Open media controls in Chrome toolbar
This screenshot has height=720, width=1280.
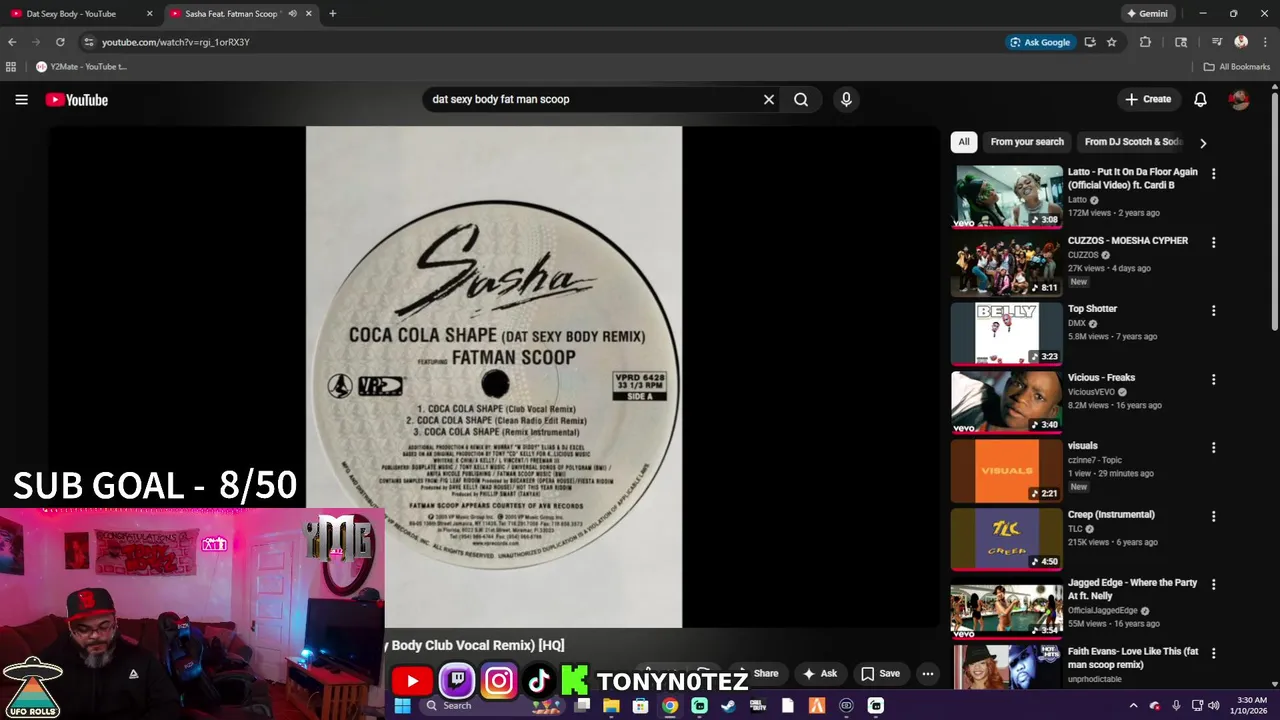pos(1217,42)
